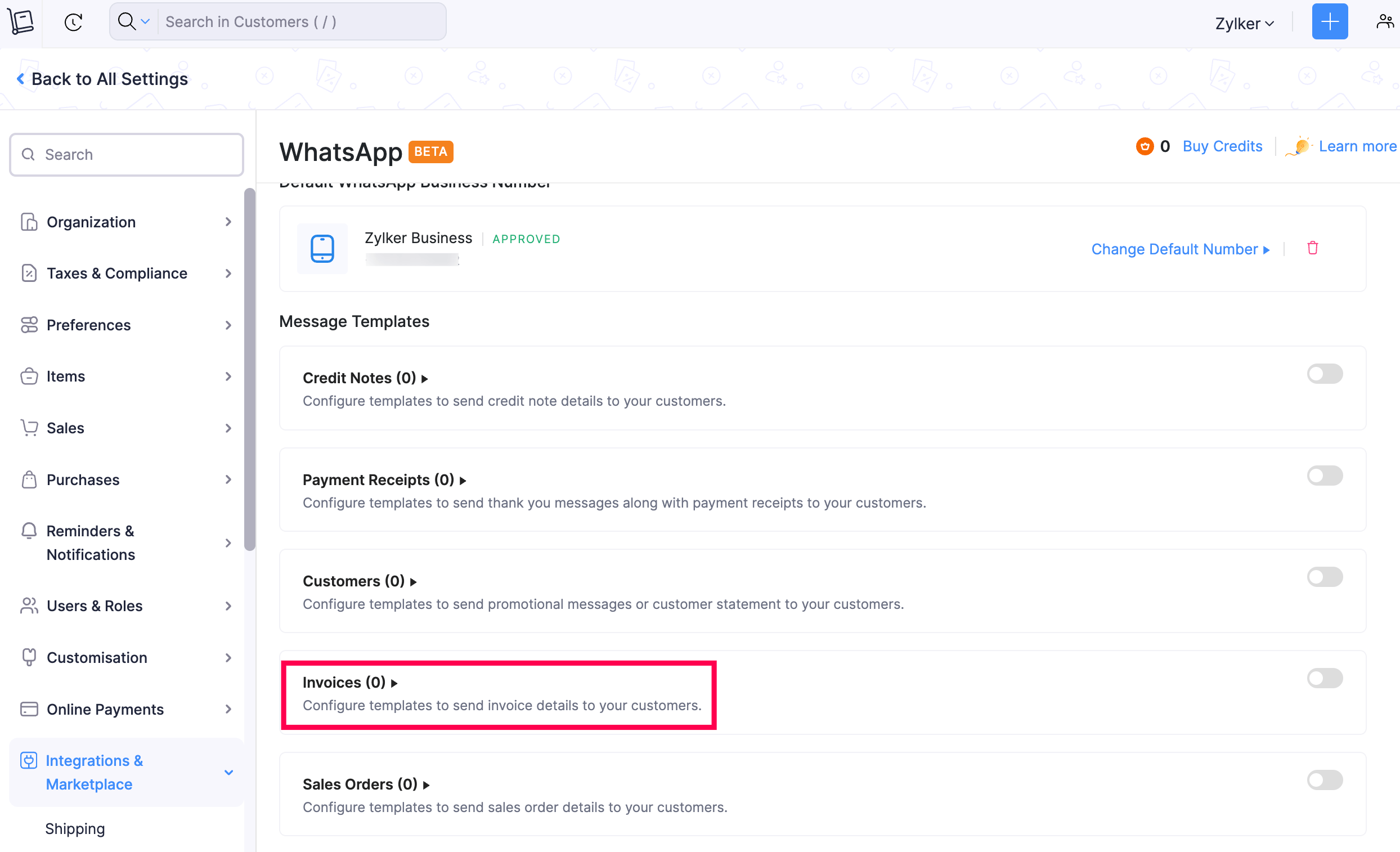Click the search input field in sidebar
The height and width of the screenshot is (852, 1400).
(127, 154)
